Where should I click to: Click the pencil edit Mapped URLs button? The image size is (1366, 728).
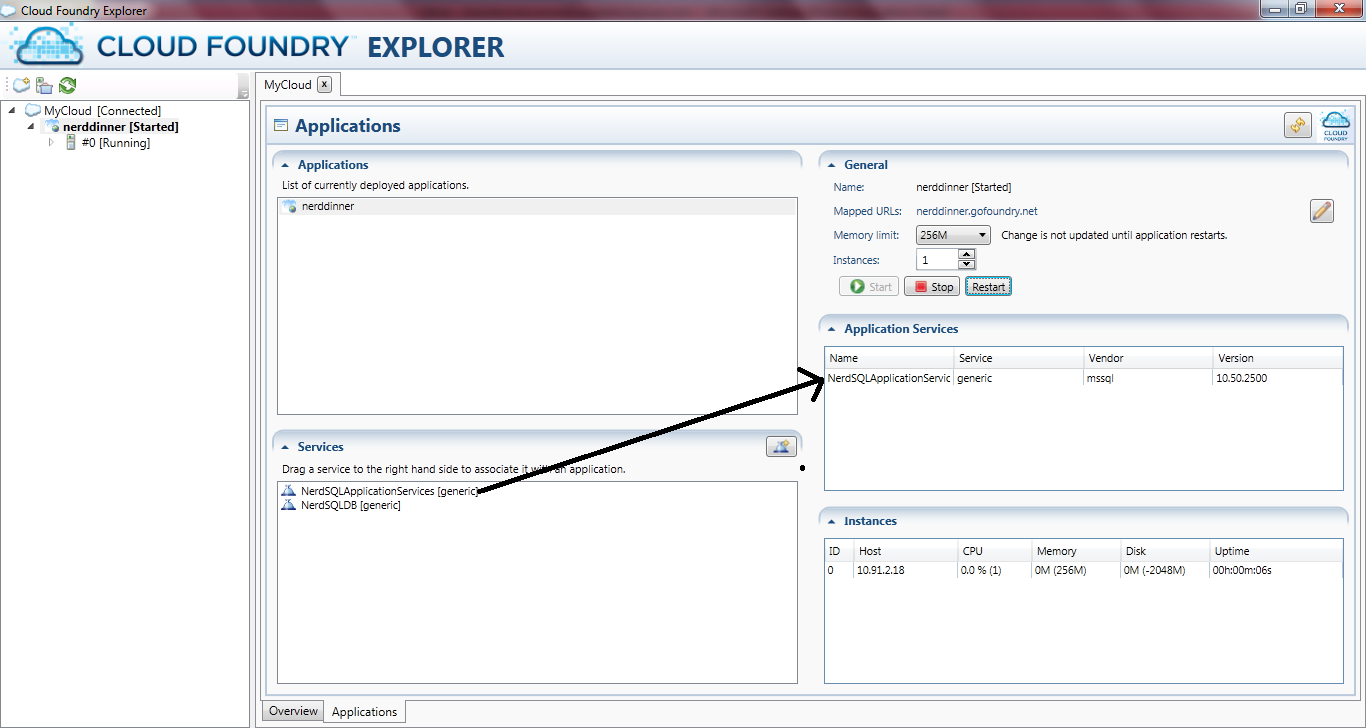[x=1322, y=211]
